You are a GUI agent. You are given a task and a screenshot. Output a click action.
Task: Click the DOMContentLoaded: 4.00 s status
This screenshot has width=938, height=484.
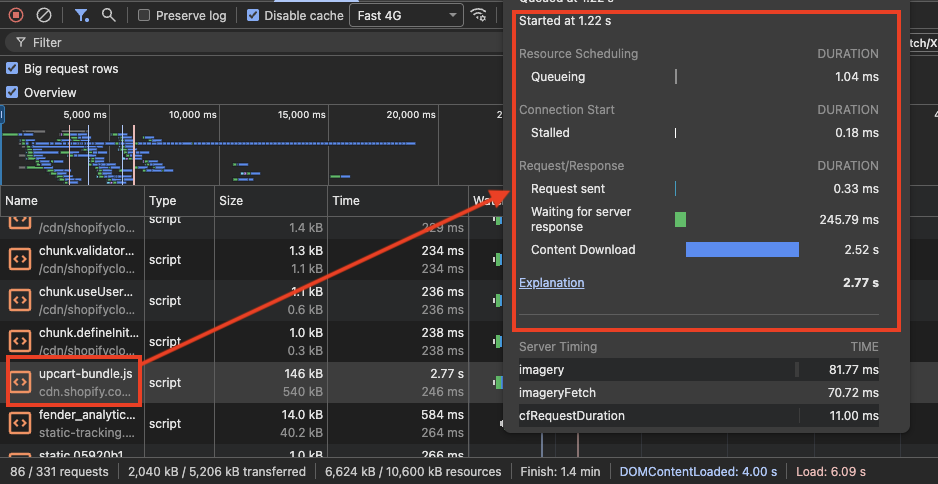click(x=698, y=472)
